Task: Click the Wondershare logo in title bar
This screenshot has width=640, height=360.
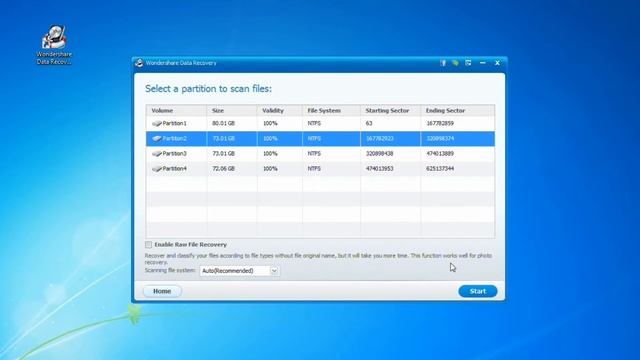Action: coord(139,63)
